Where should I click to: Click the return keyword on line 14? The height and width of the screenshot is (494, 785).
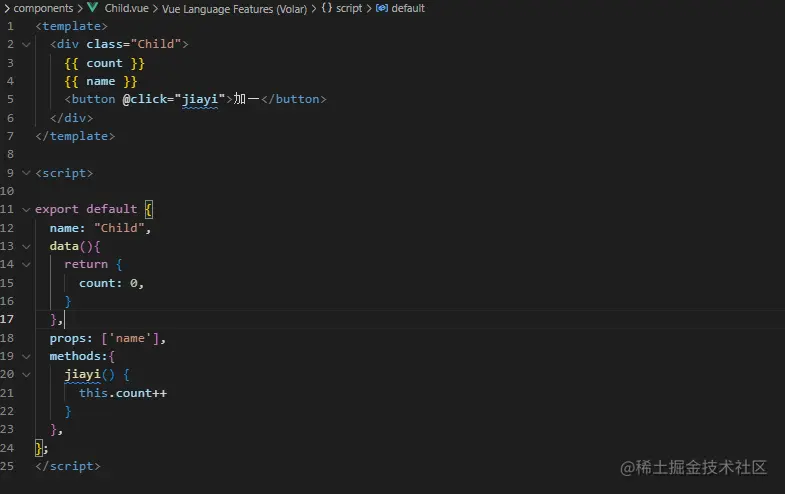pos(86,264)
